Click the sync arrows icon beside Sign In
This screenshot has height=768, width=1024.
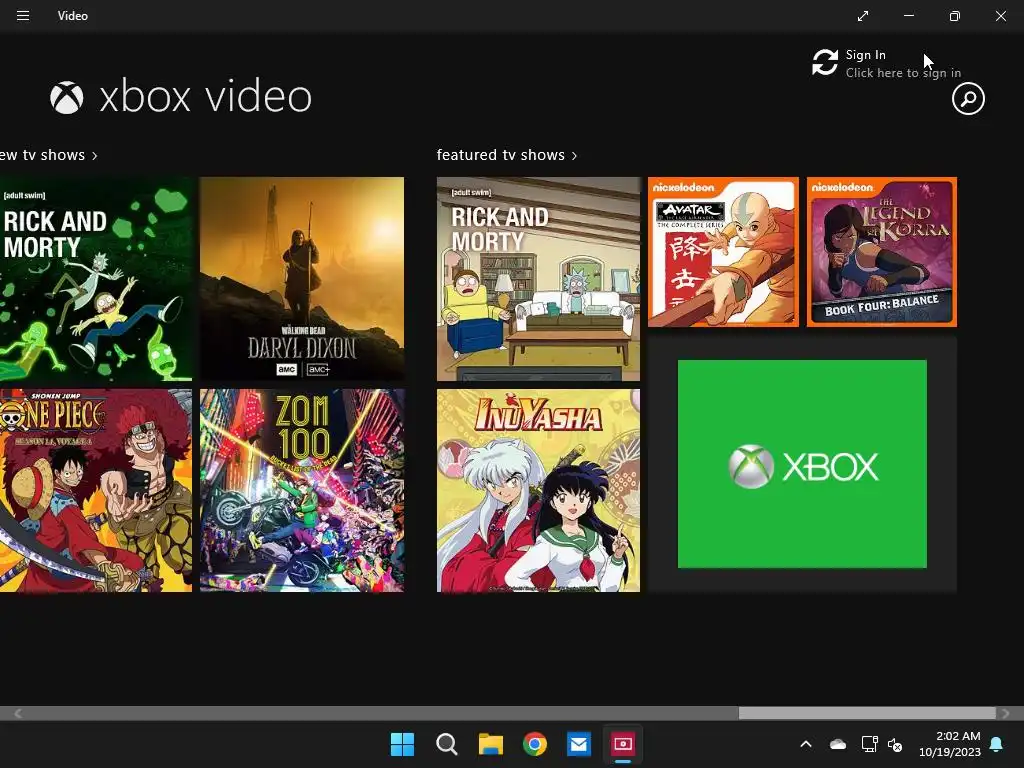[825, 63]
